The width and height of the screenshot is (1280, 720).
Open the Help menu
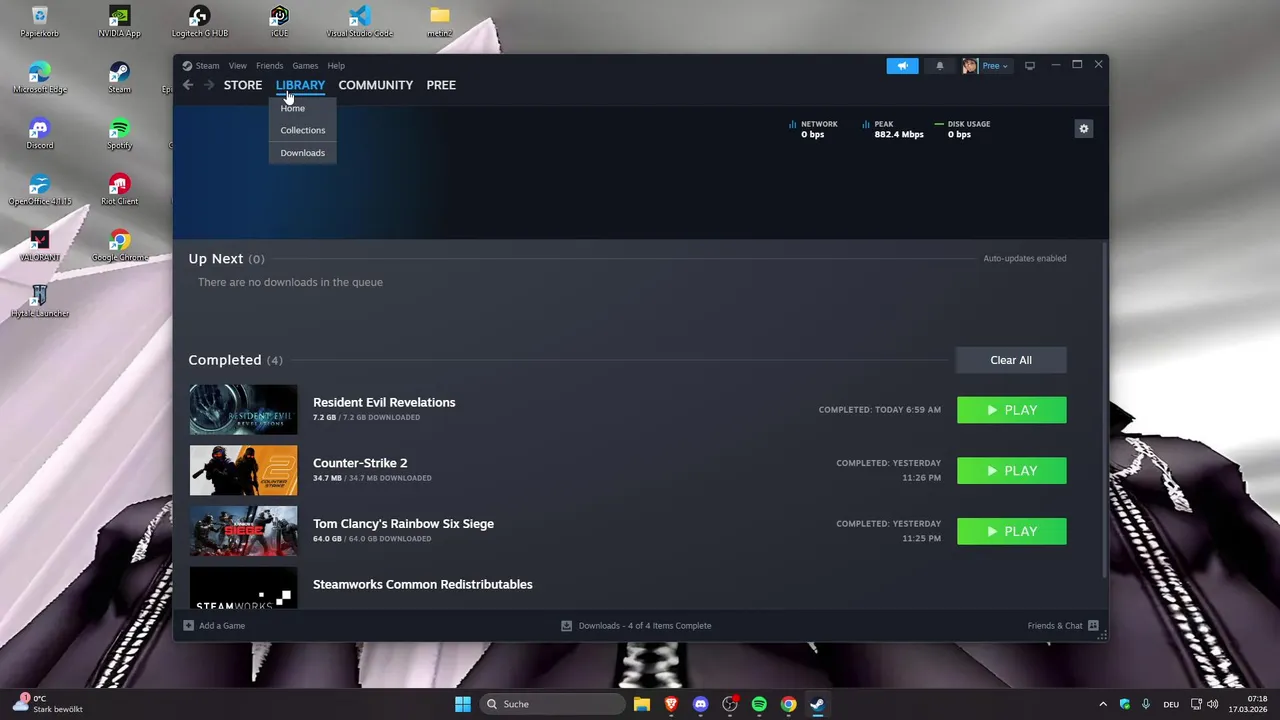click(x=336, y=66)
